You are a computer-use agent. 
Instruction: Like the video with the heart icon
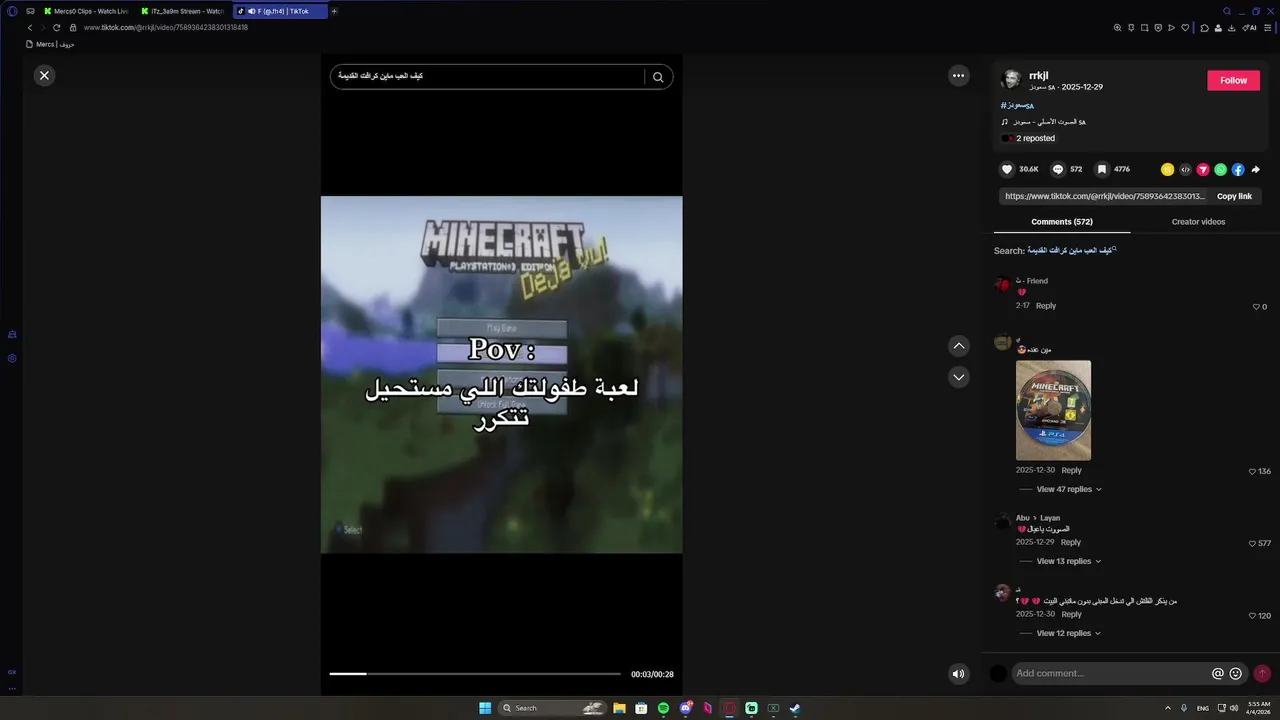tap(1007, 170)
